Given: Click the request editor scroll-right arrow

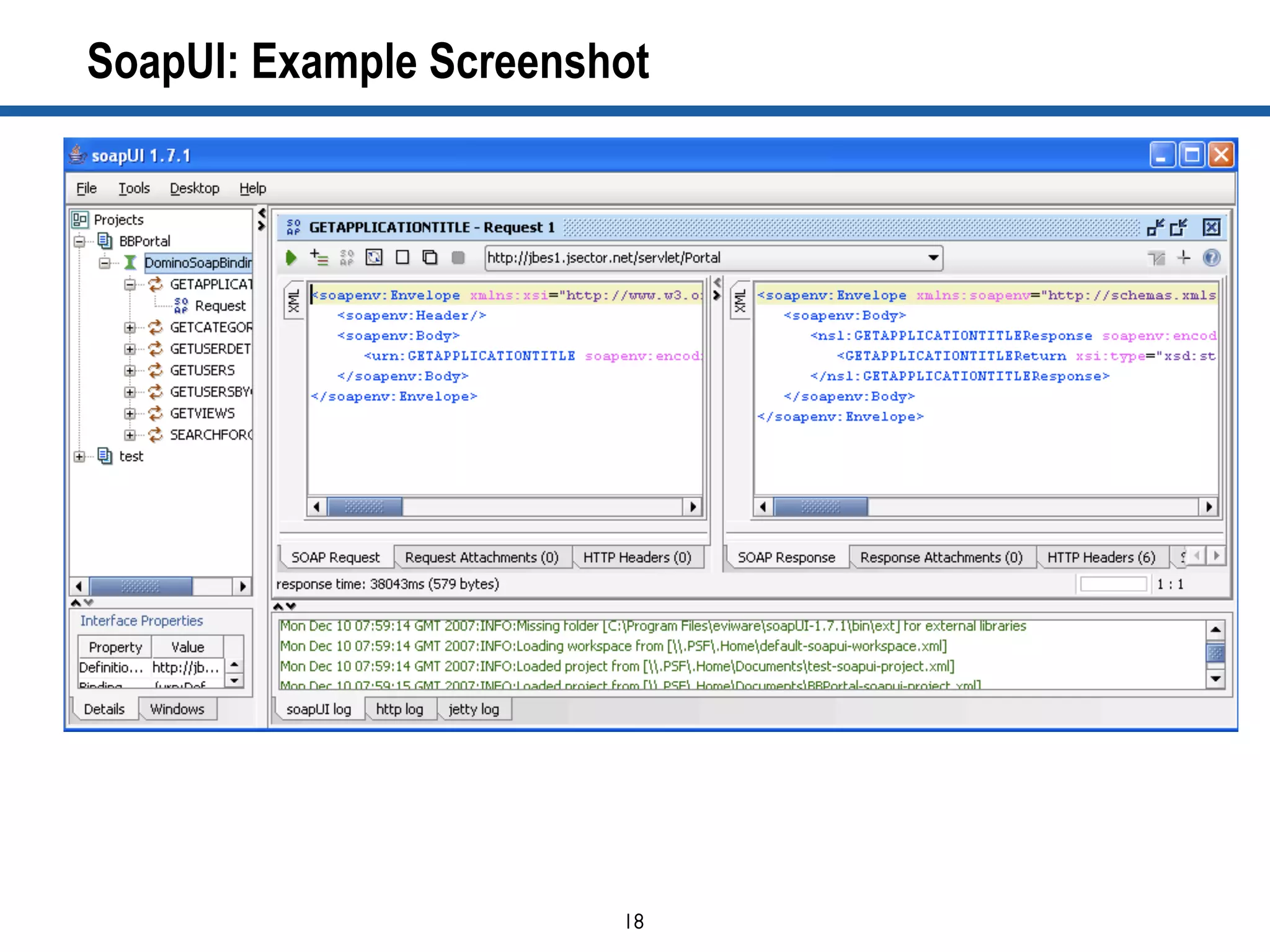Looking at the screenshot, I should pyautogui.click(x=693, y=507).
